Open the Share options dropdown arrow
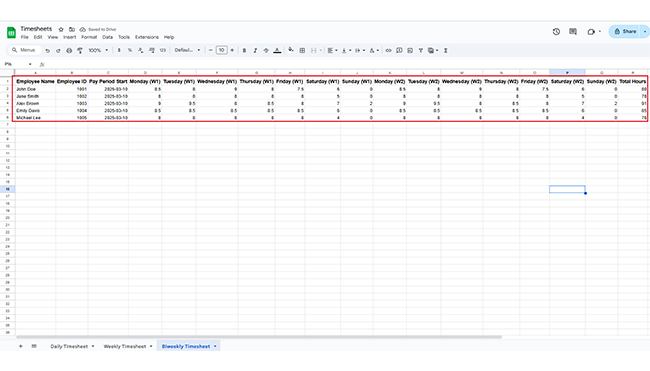The image size is (650, 371). pos(645,32)
